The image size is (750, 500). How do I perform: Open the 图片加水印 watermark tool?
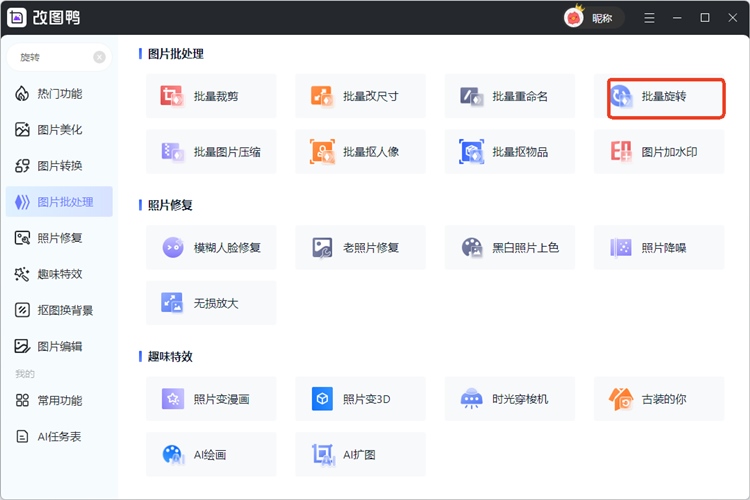658,152
